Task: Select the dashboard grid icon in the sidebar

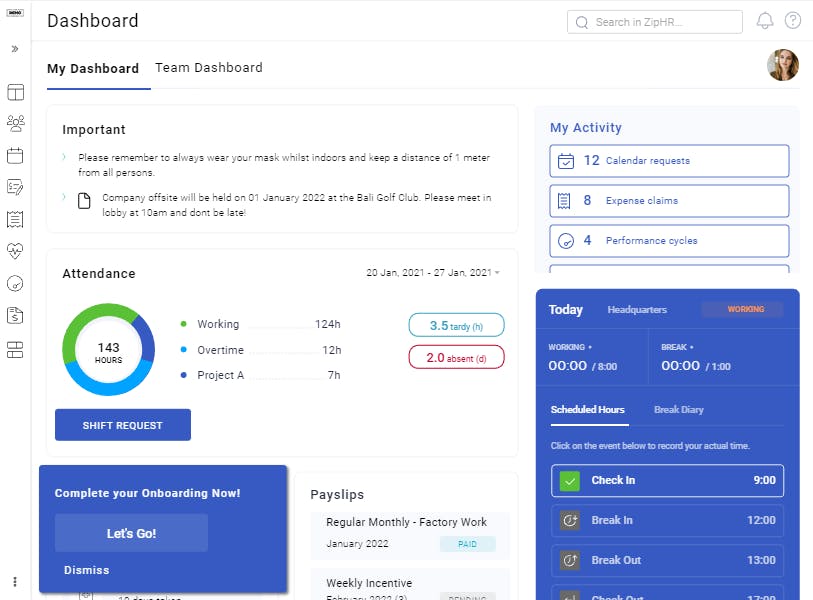Action: coord(14,91)
